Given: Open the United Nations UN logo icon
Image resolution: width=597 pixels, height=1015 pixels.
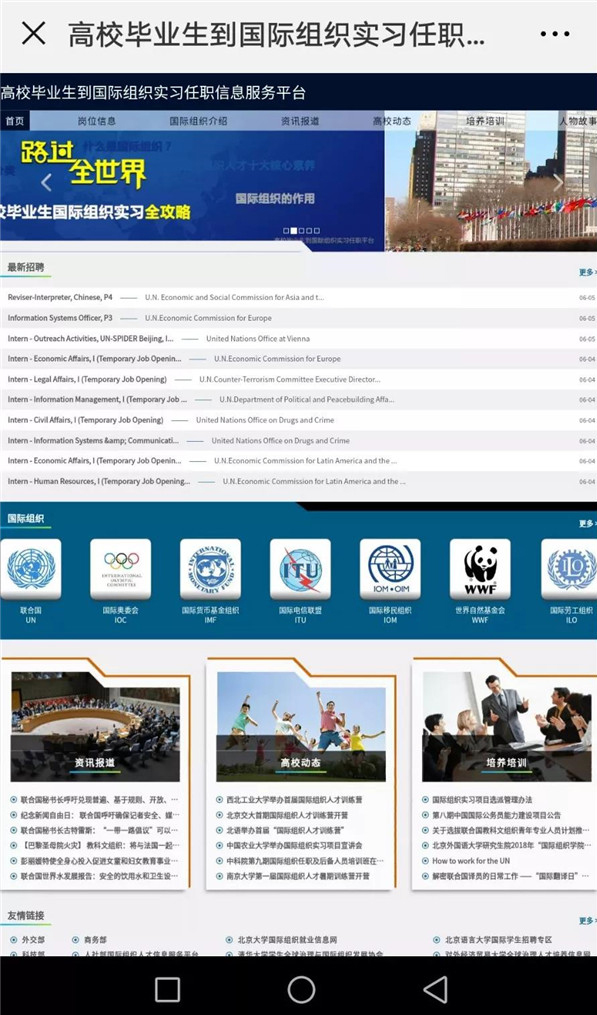Looking at the screenshot, I should (x=30, y=569).
